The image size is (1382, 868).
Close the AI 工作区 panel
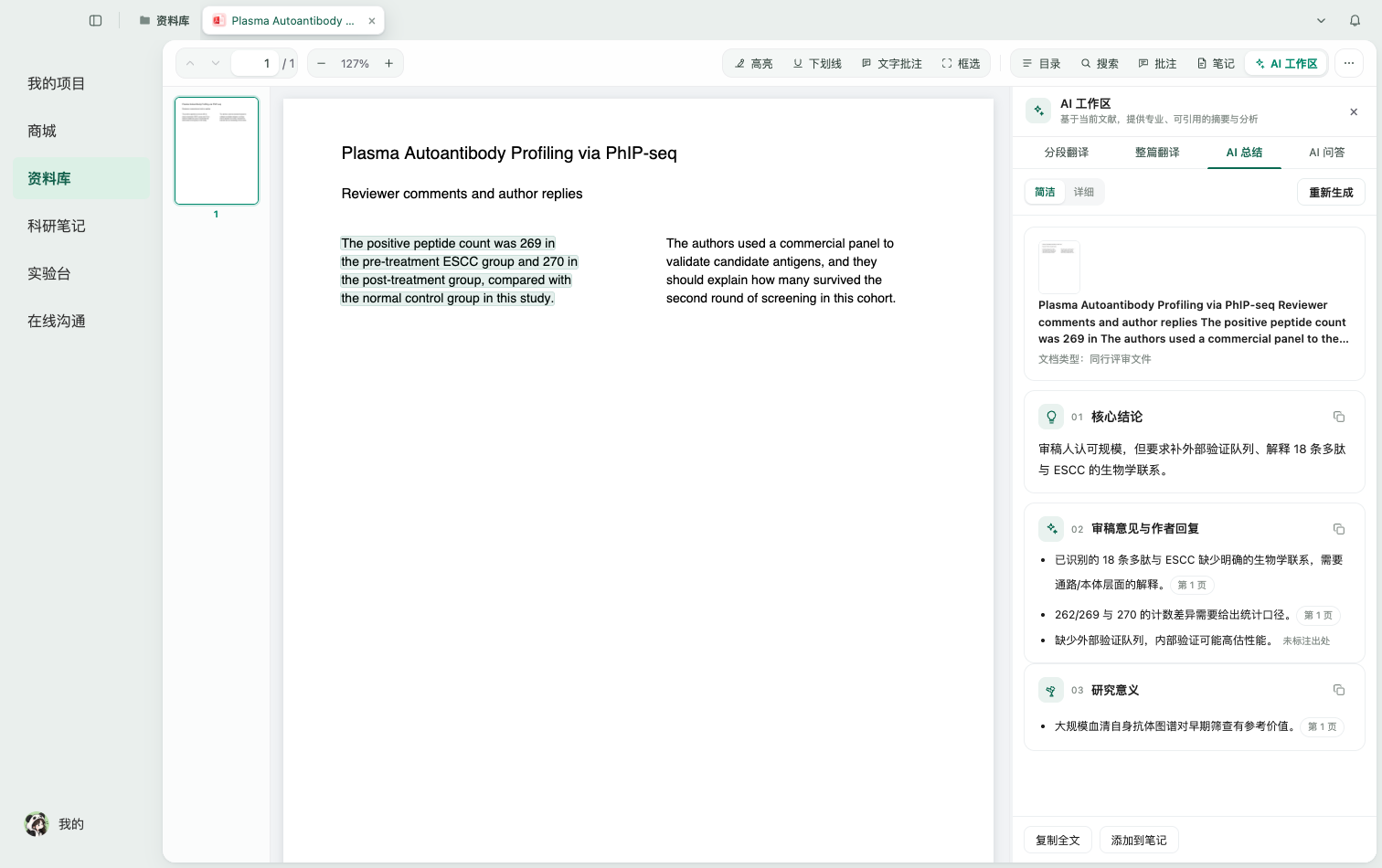[x=1354, y=111]
